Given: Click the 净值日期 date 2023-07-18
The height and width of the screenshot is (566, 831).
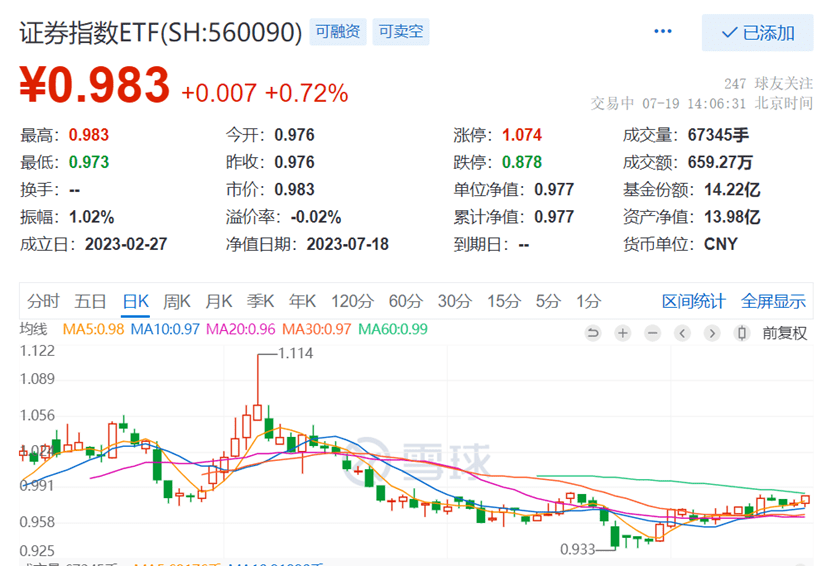Looking at the screenshot, I should tap(348, 244).
